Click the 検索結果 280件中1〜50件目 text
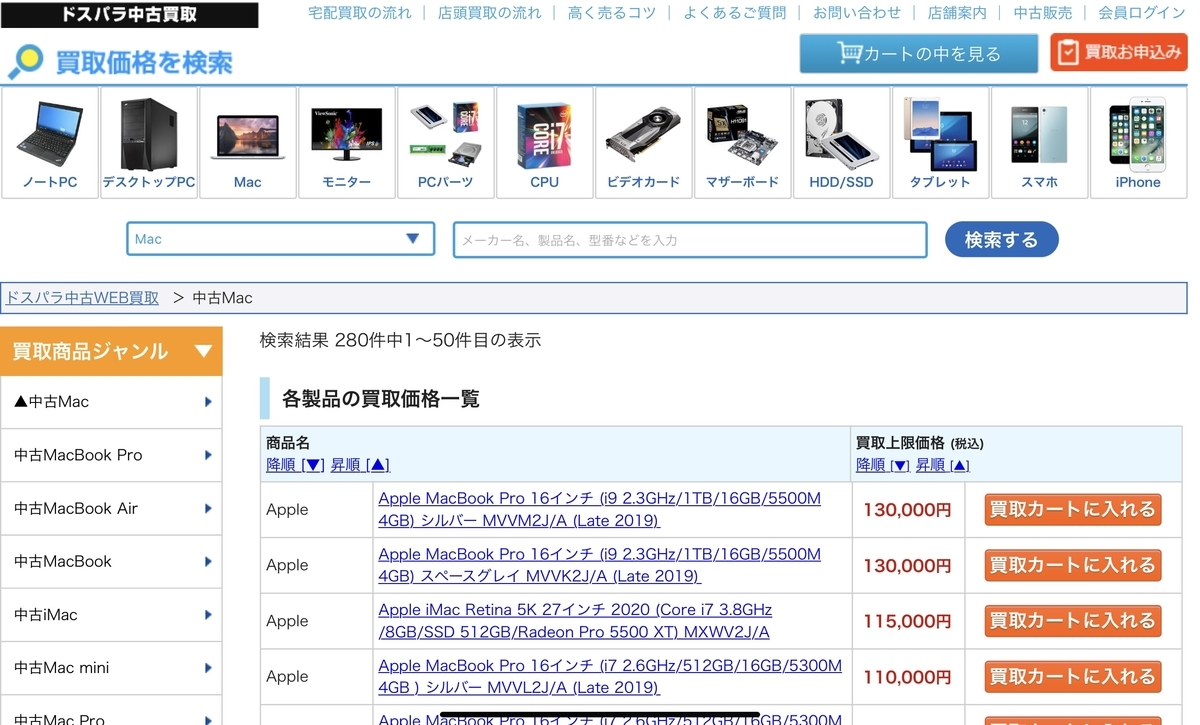This screenshot has height=725, width=1200. tap(400, 340)
